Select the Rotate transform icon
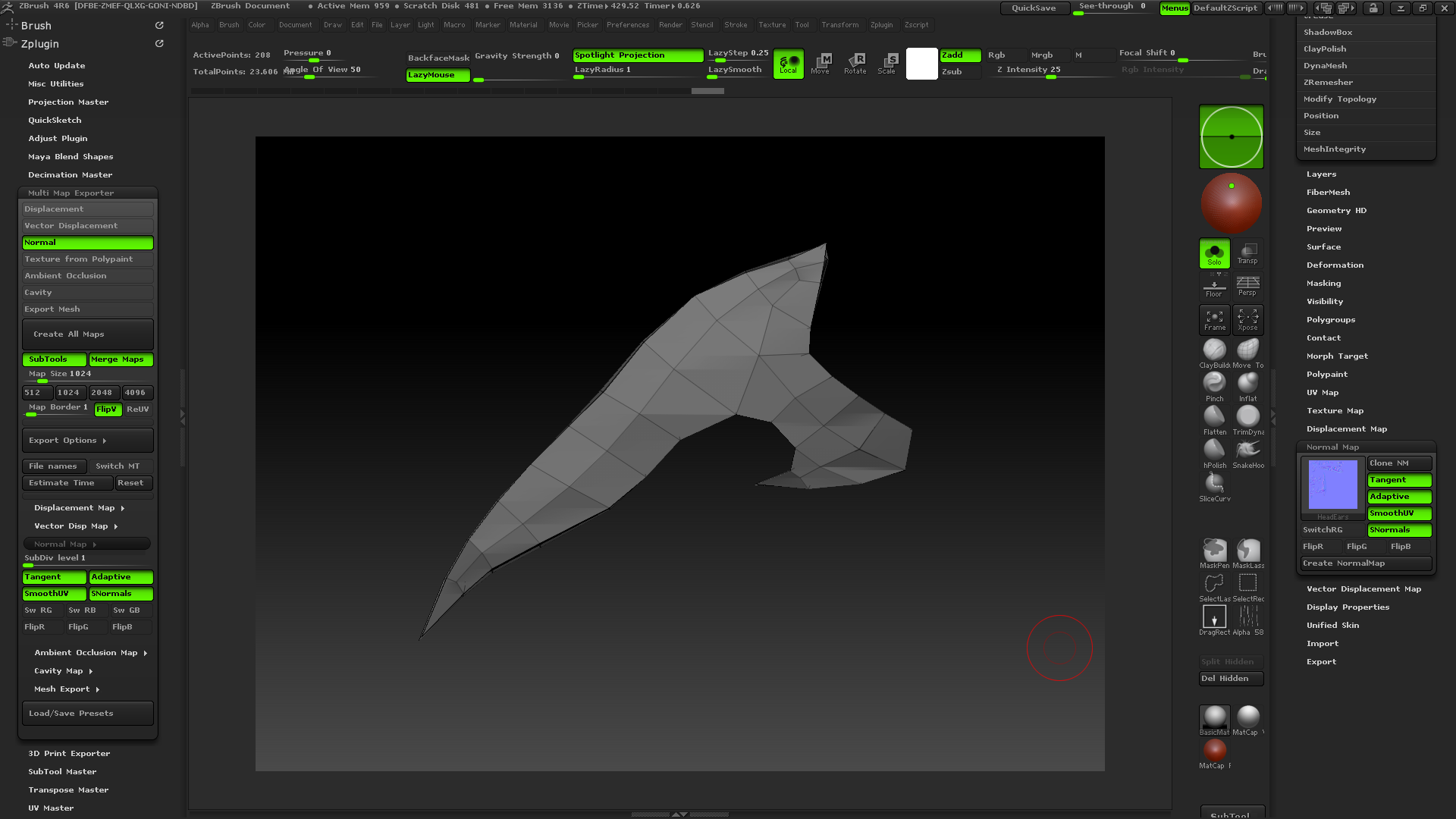Screen dimensions: 1456x819 pos(855,64)
